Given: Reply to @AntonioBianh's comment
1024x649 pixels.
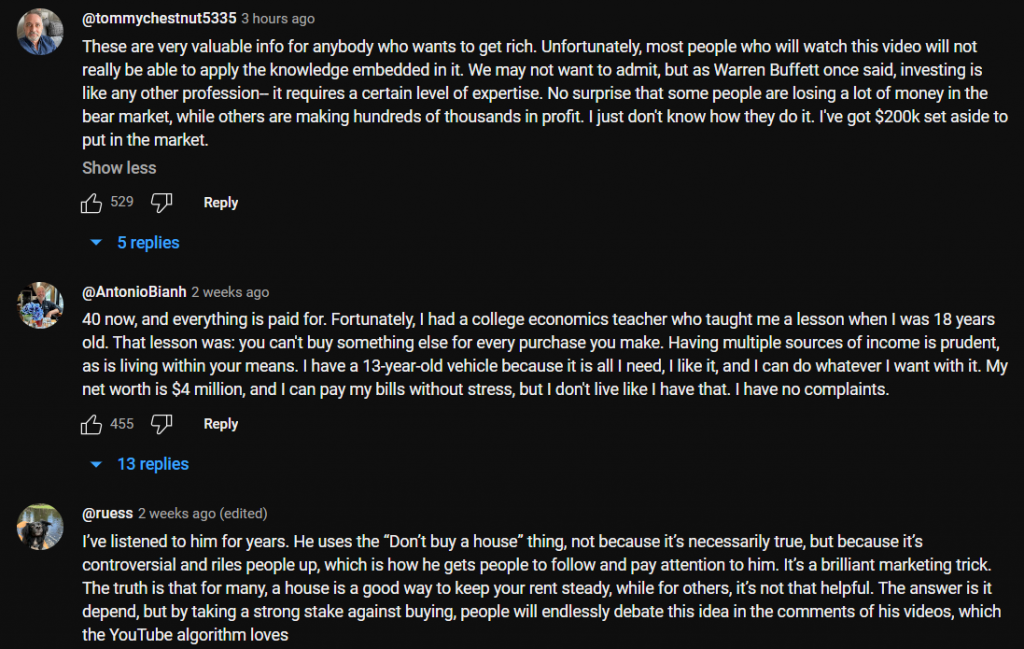Looking at the screenshot, I should (x=220, y=424).
